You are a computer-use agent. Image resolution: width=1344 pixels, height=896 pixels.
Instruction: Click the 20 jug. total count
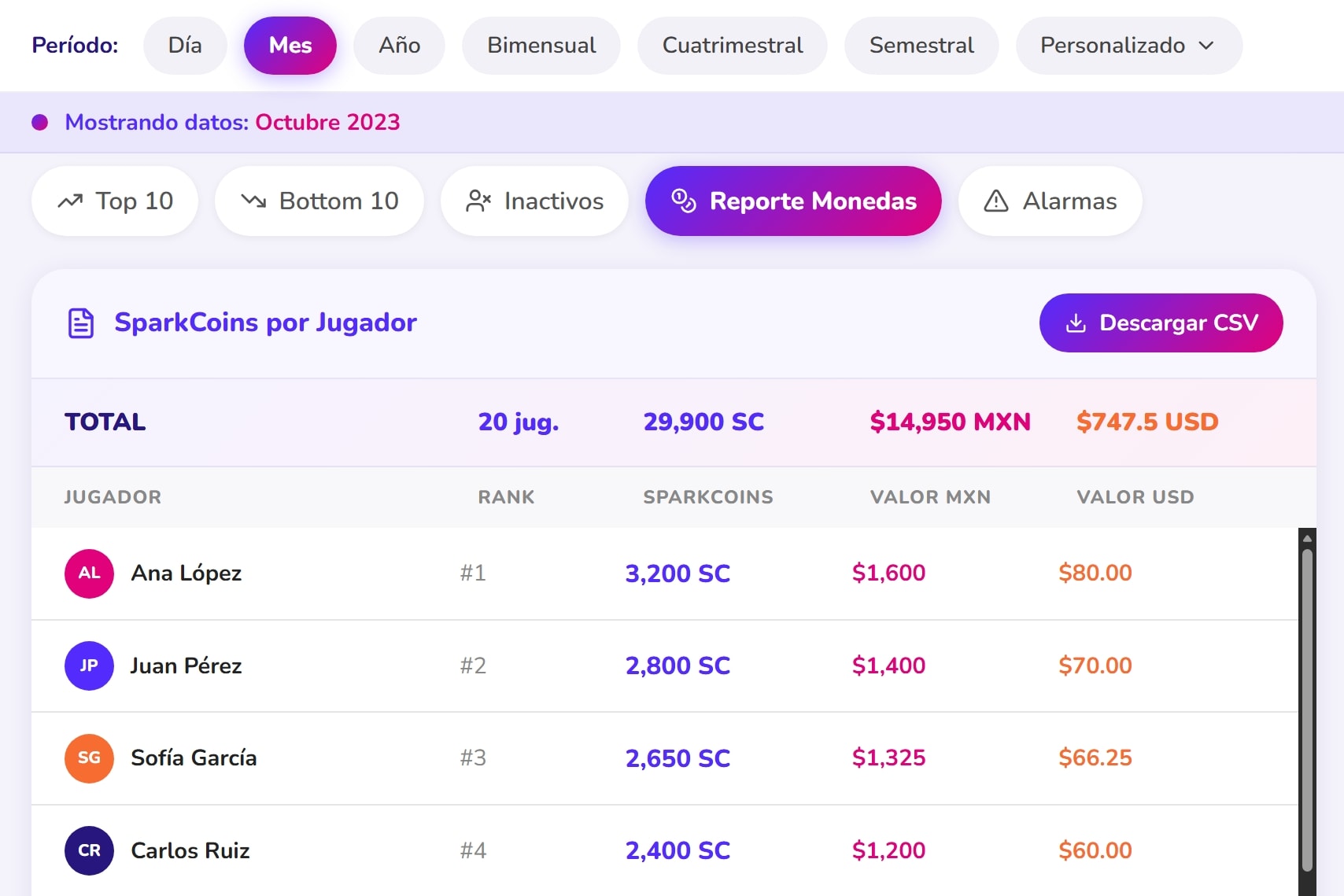pos(519,422)
